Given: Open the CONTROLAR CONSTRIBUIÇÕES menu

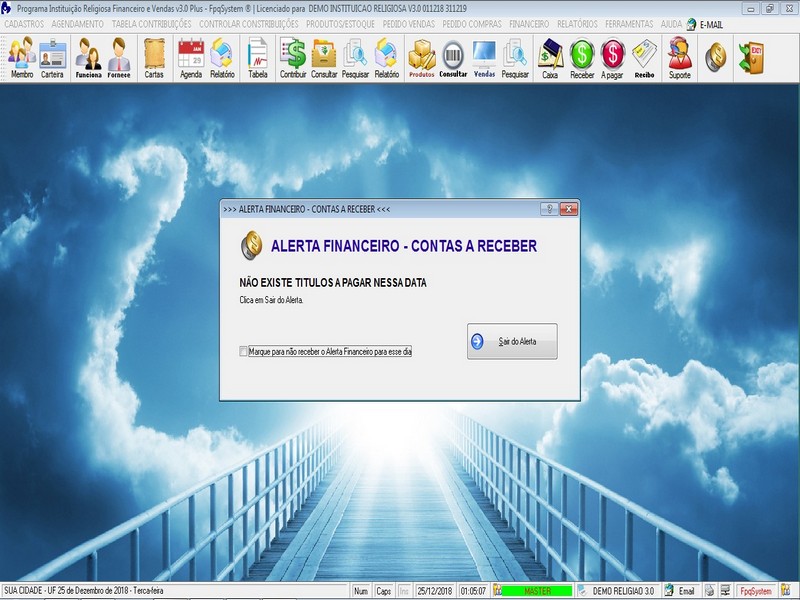Looking at the screenshot, I should (x=248, y=24).
